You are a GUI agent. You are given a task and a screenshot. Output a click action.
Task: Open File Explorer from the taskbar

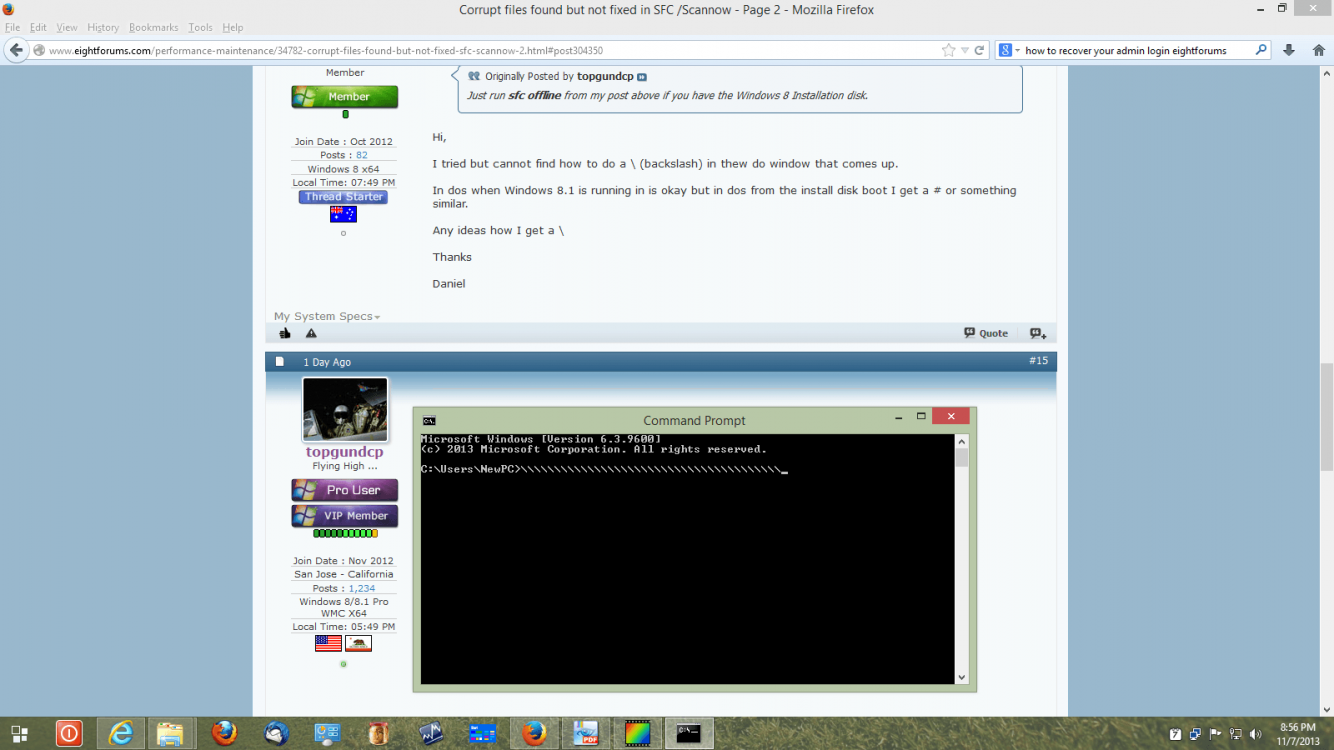pyautogui.click(x=171, y=733)
